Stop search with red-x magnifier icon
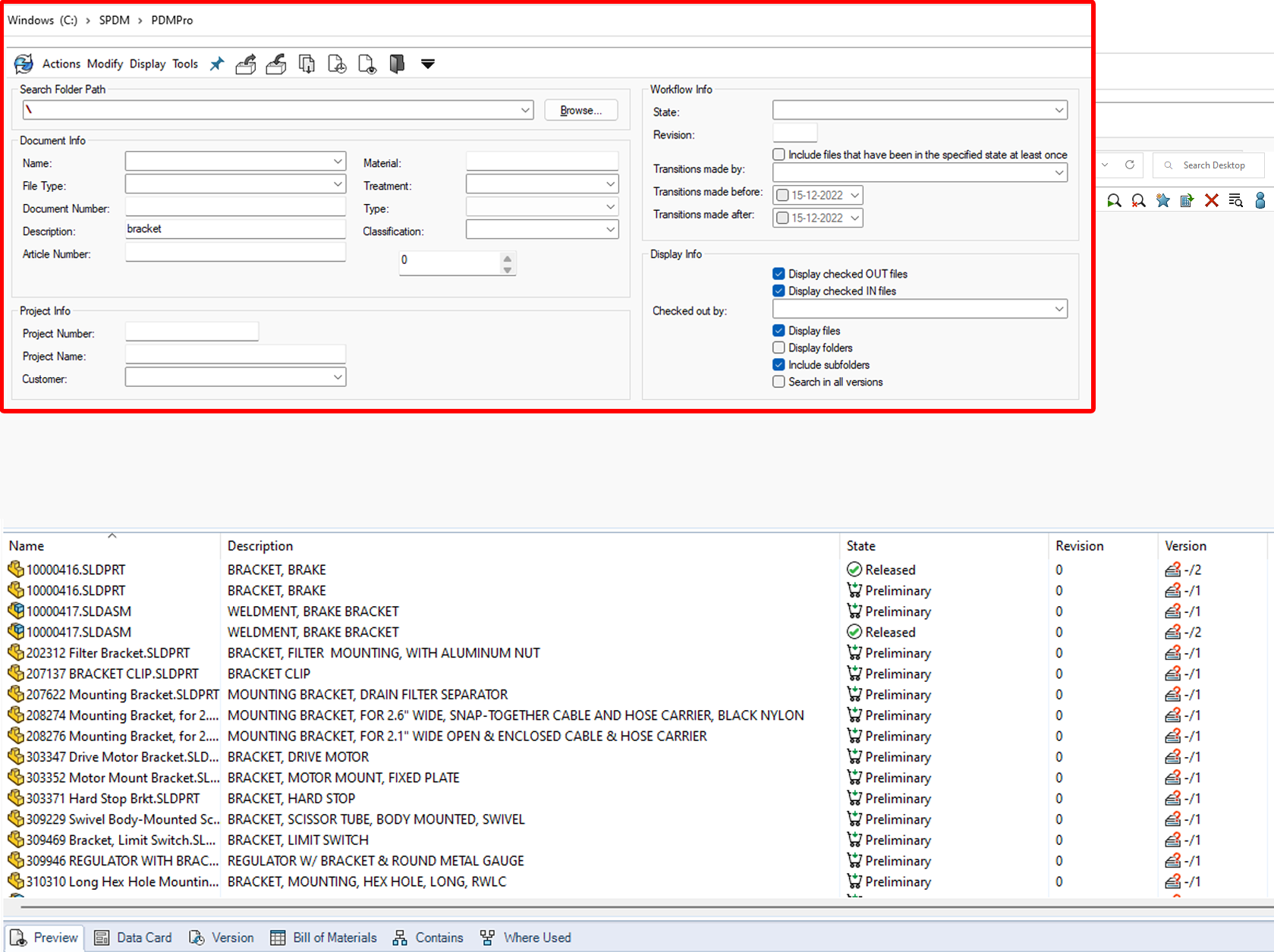The height and width of the screenshot is (952, 1274). 1138,200
